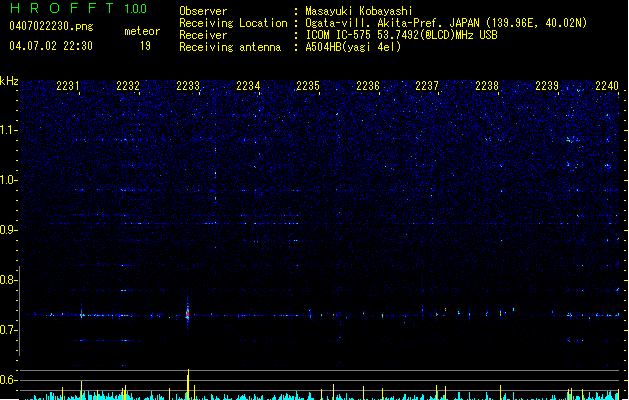Click the 0.6 kHz axis label
This screenshot has width=629, height=400.
tap(8, 380)
